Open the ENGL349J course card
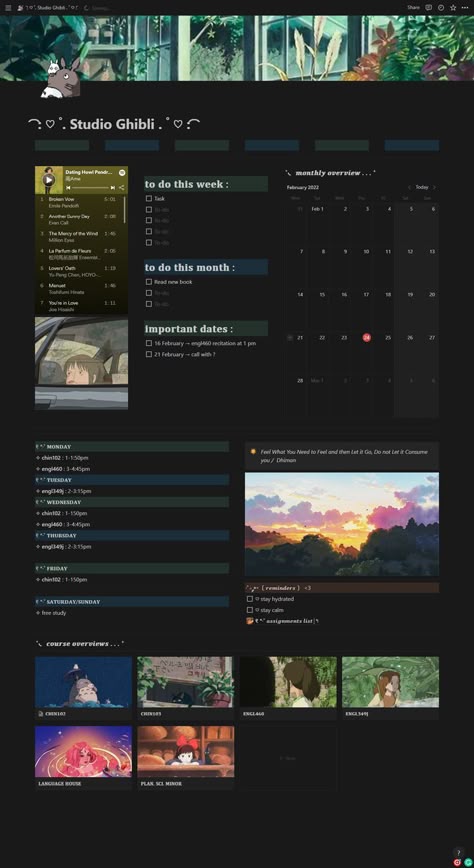 [390, 688]
